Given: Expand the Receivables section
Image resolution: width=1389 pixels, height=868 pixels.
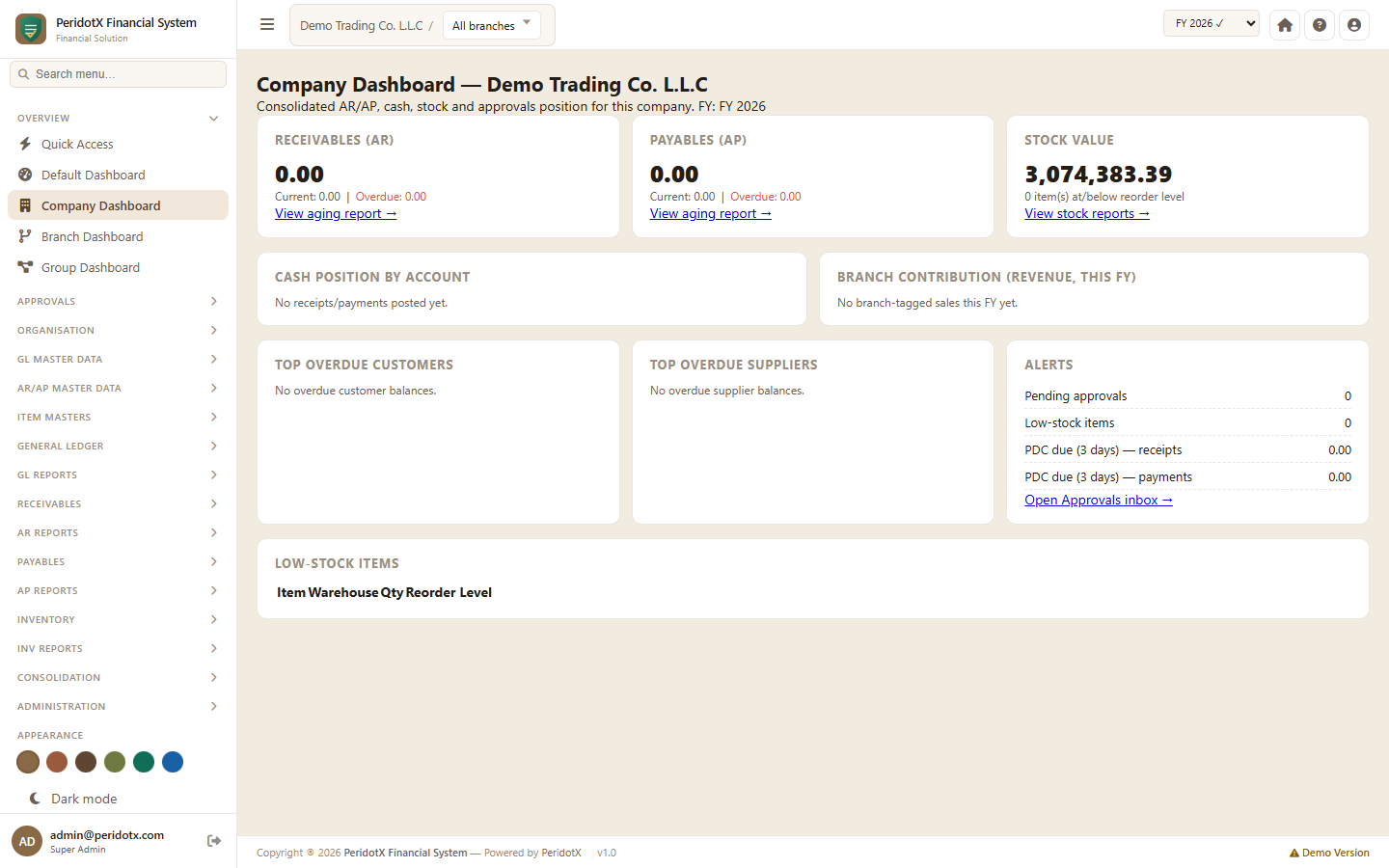Looking at the screenshot, I should click(118, 503).
